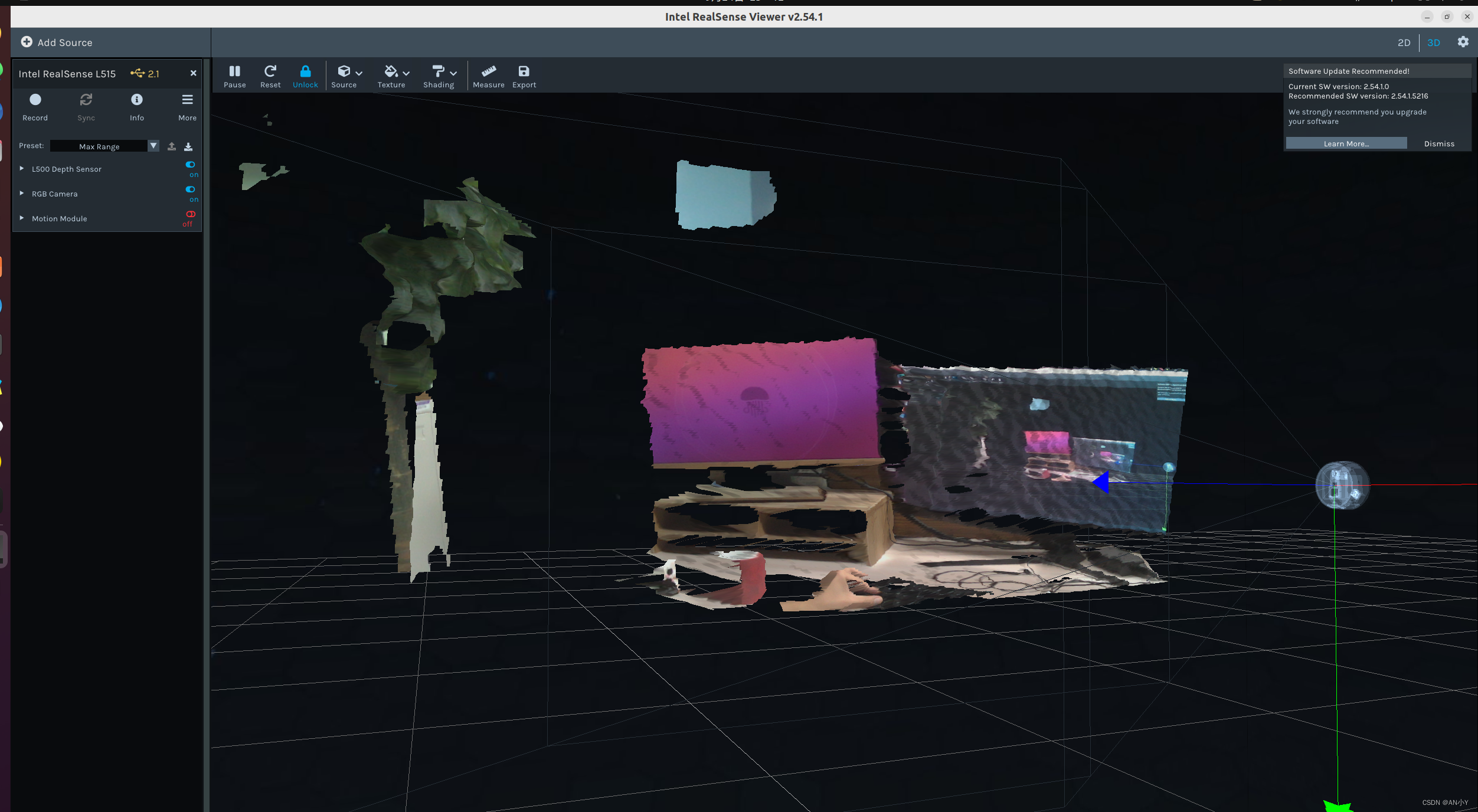Viewport: 1478px width, 812px height.
Task: Click Learn More about software update
Action: pyautogui.click(x=1346, y=143)
